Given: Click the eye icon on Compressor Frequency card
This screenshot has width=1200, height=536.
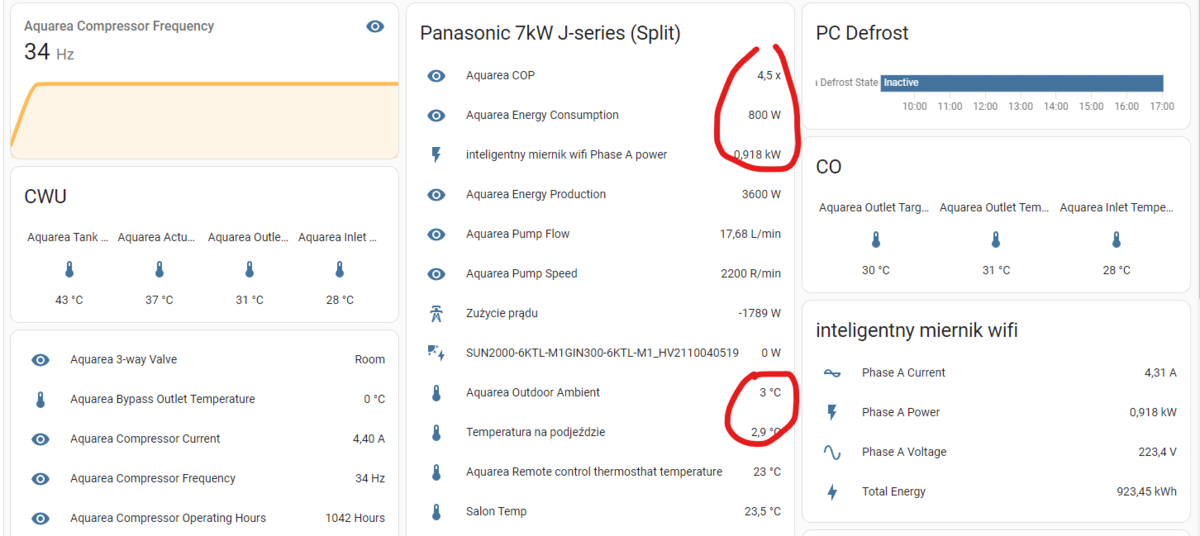Looking at the screenshot, I should [375, 27].
